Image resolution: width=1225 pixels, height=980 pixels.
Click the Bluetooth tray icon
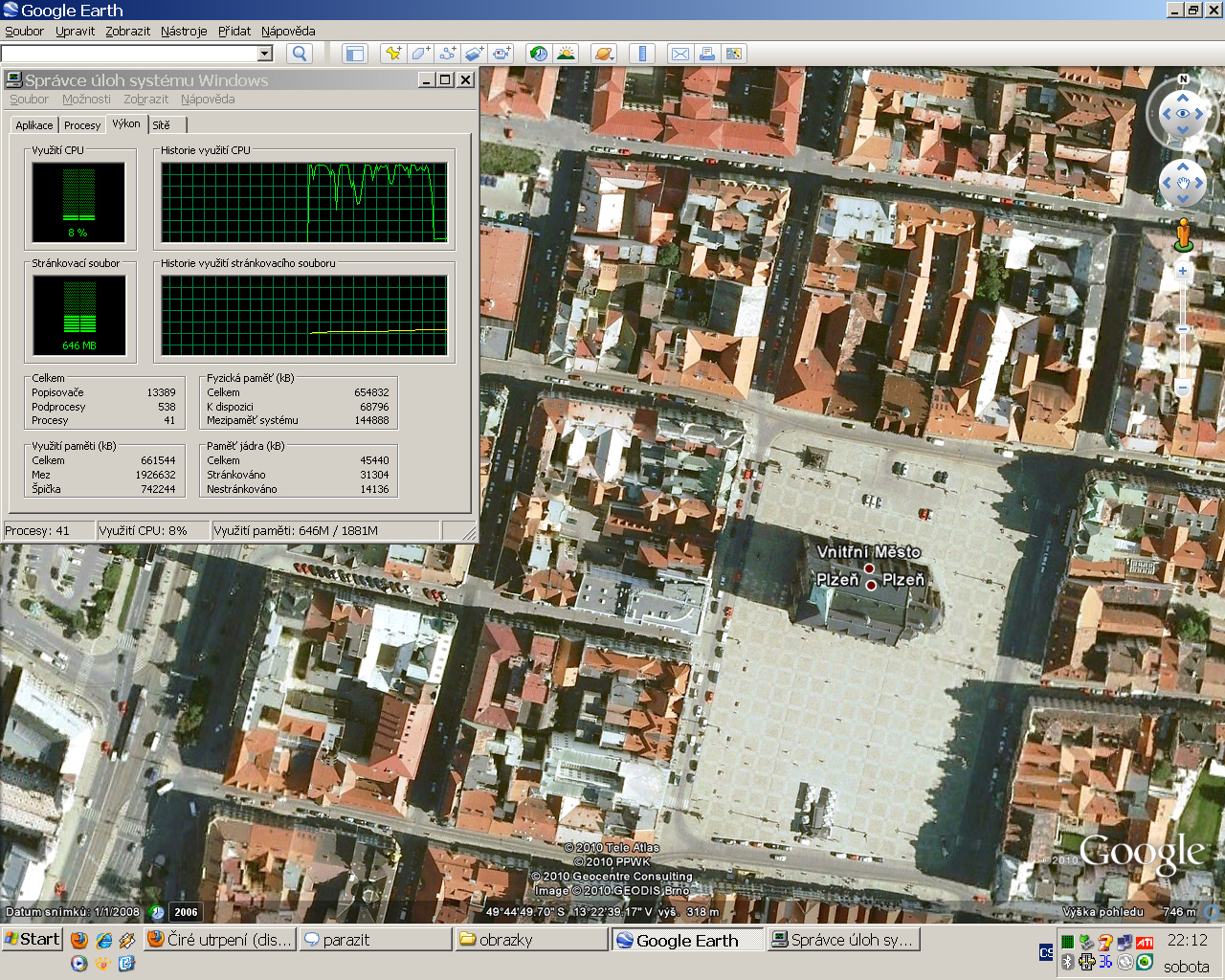coord(1067,962)
